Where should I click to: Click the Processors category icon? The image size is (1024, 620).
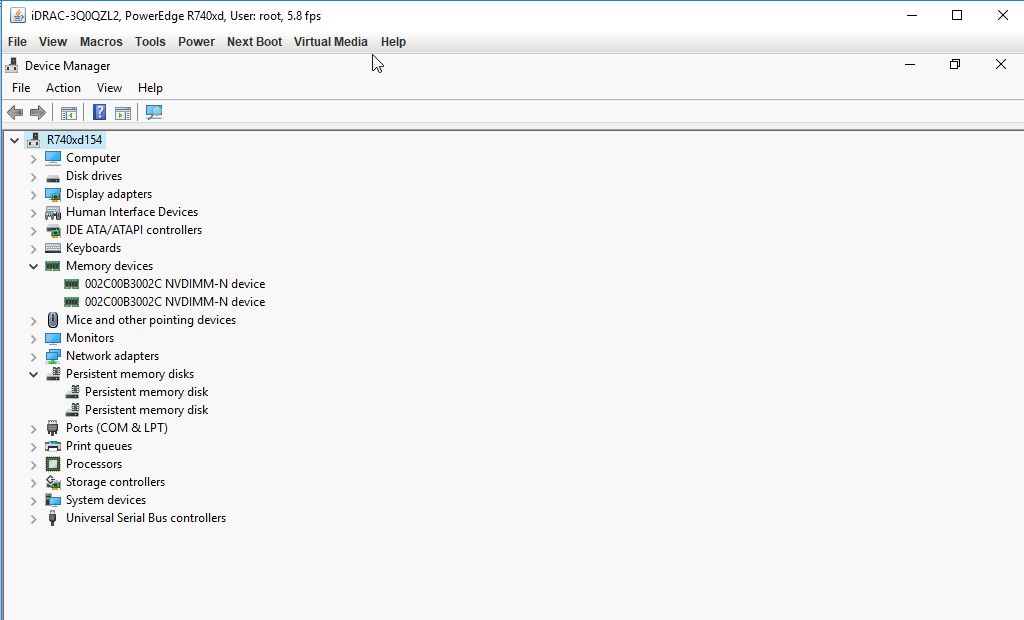(53, 464)
